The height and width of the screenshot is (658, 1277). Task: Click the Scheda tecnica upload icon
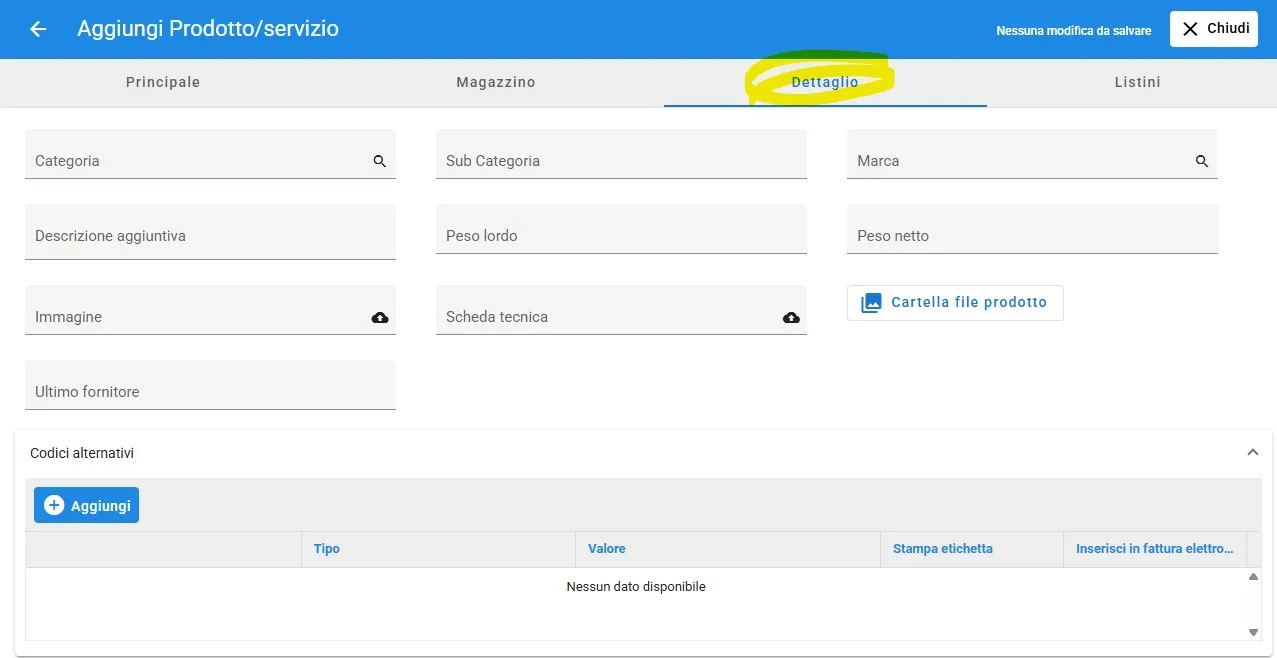pos(791,317)
